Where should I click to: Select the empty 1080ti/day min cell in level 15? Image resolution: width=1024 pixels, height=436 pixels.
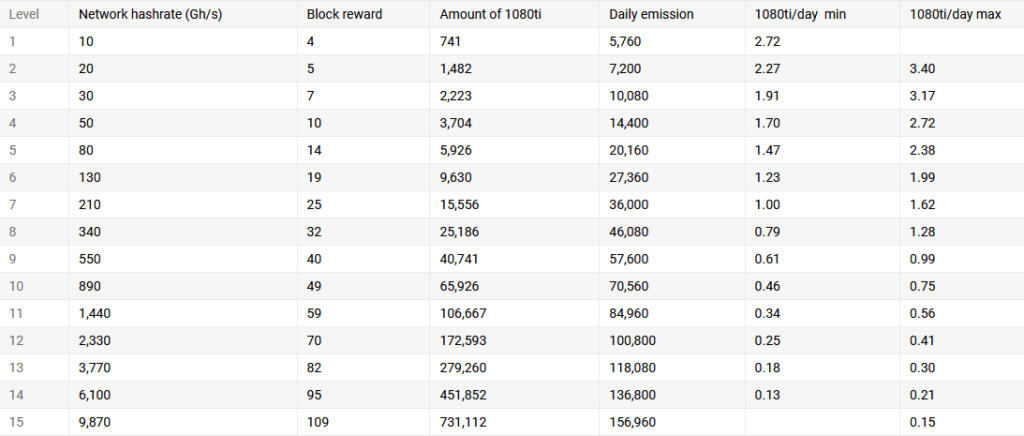(822, 422)
